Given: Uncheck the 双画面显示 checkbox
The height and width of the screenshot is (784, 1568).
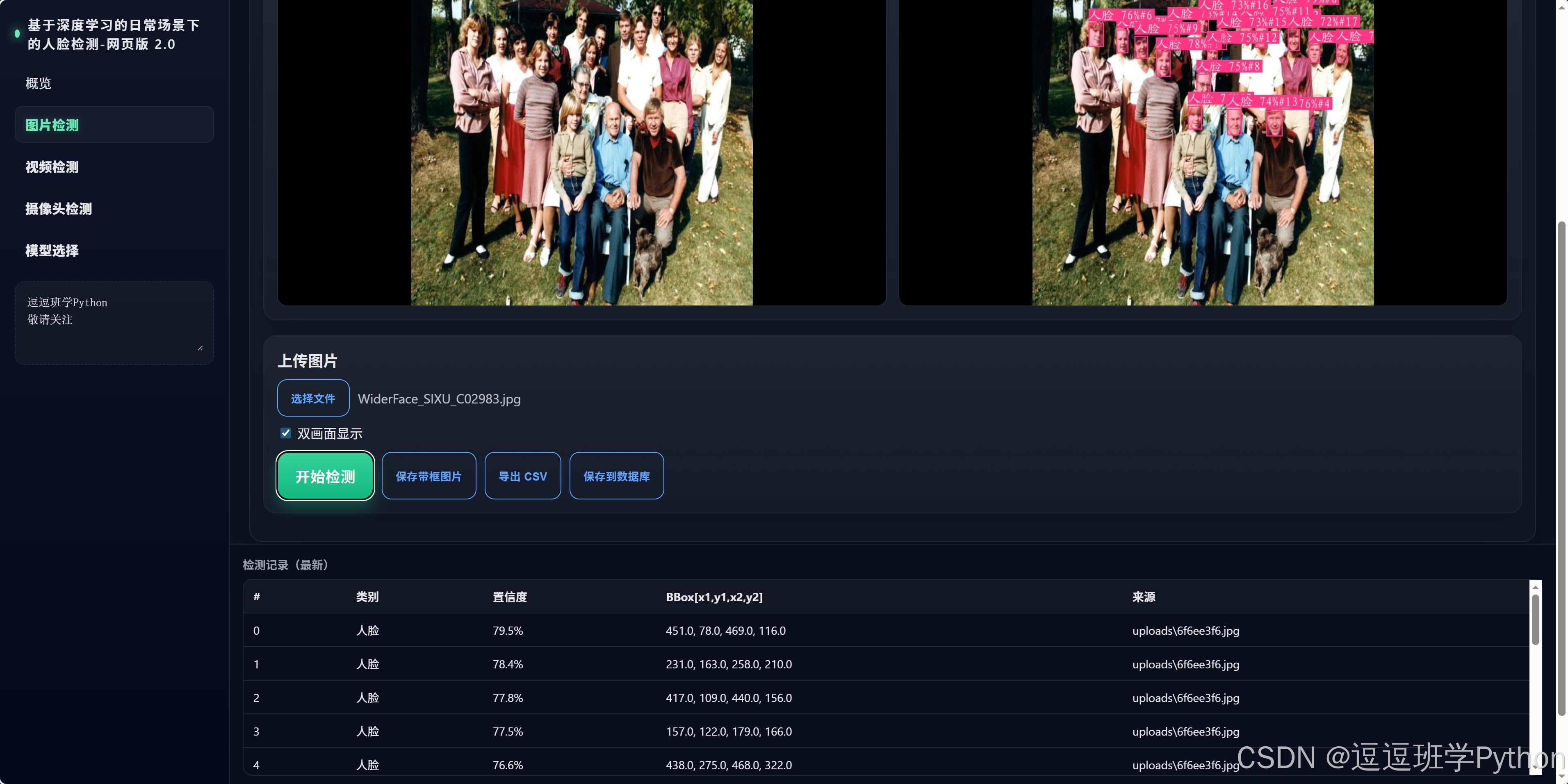Looking at the screenshot, I should [x=285, y=433].
